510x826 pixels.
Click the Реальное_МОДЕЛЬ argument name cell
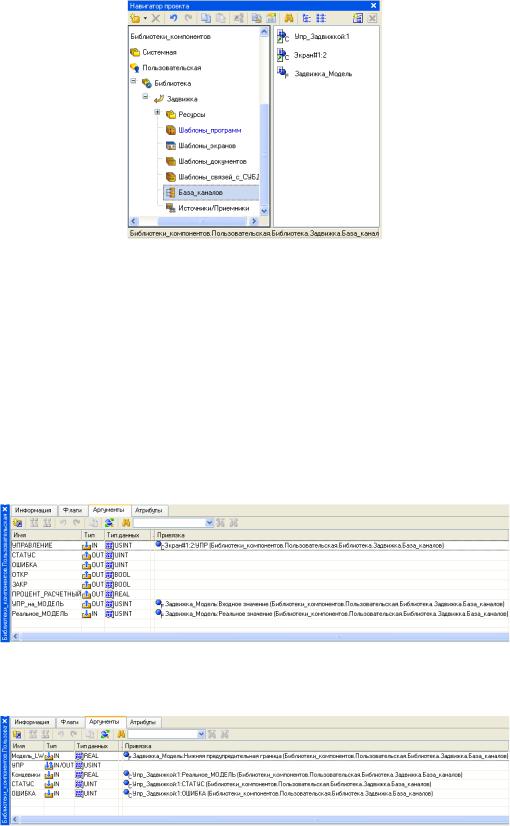[x=46, y=614]
